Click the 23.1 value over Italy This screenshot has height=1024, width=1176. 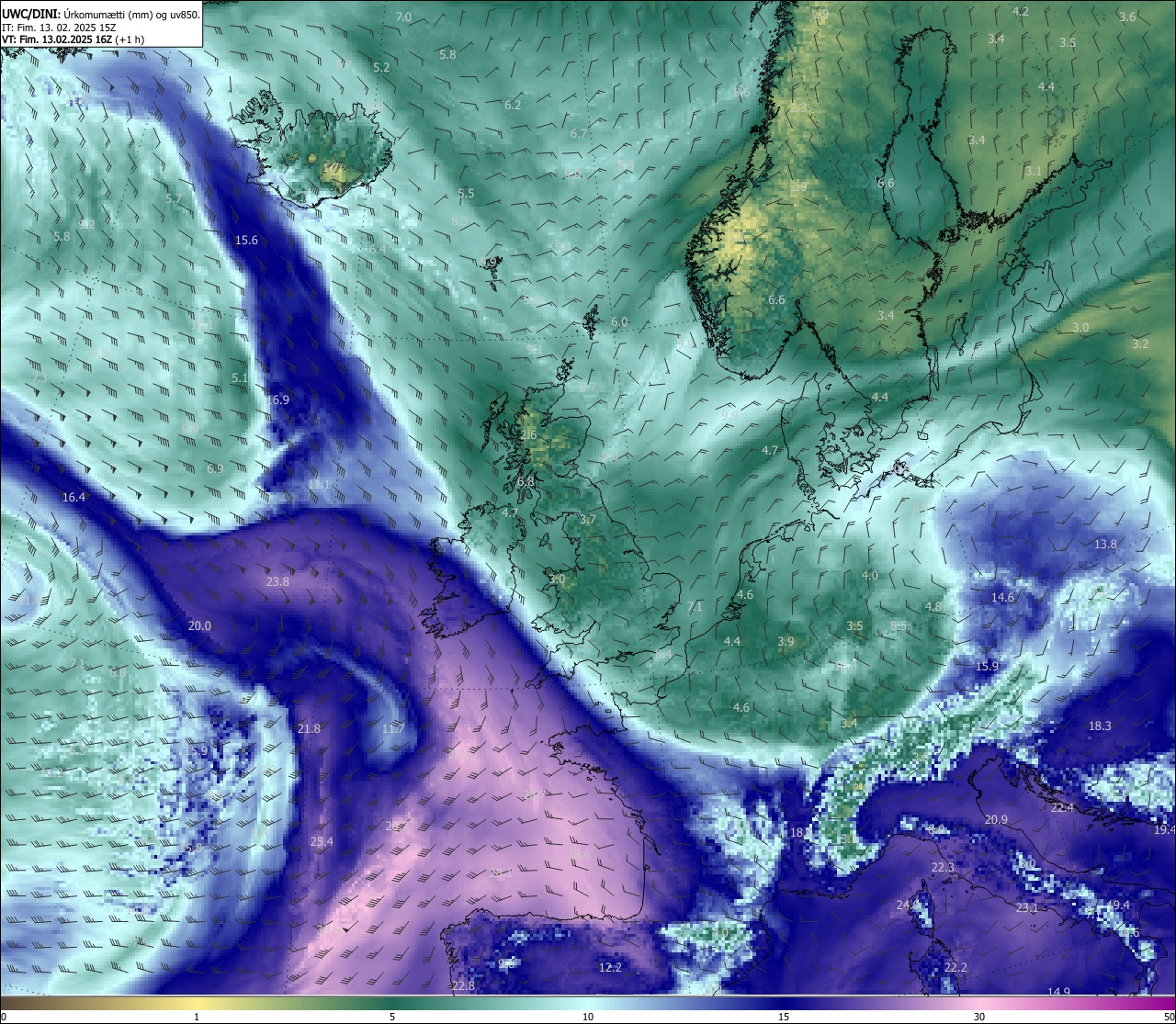[x=1027, y=907]
